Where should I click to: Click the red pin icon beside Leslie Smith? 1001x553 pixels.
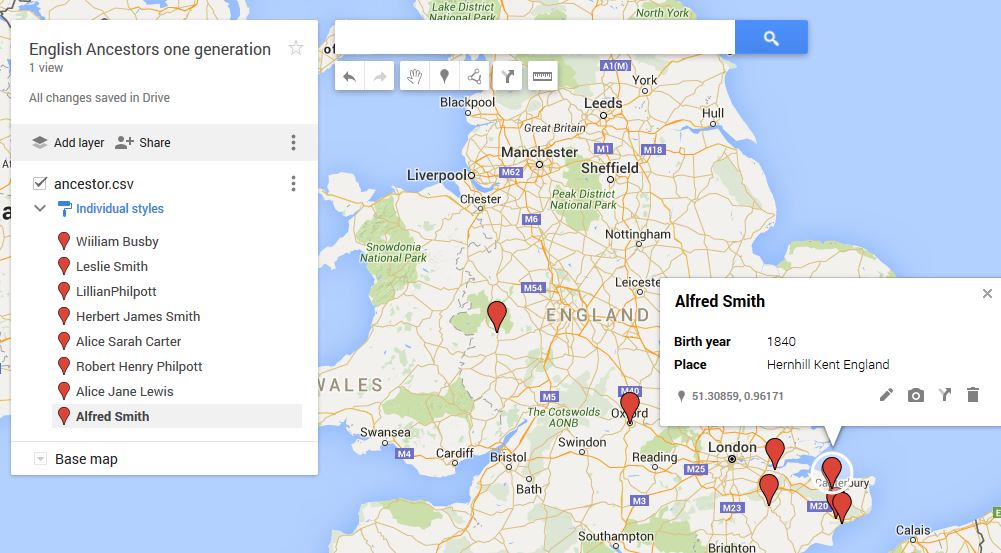(63, 266)
